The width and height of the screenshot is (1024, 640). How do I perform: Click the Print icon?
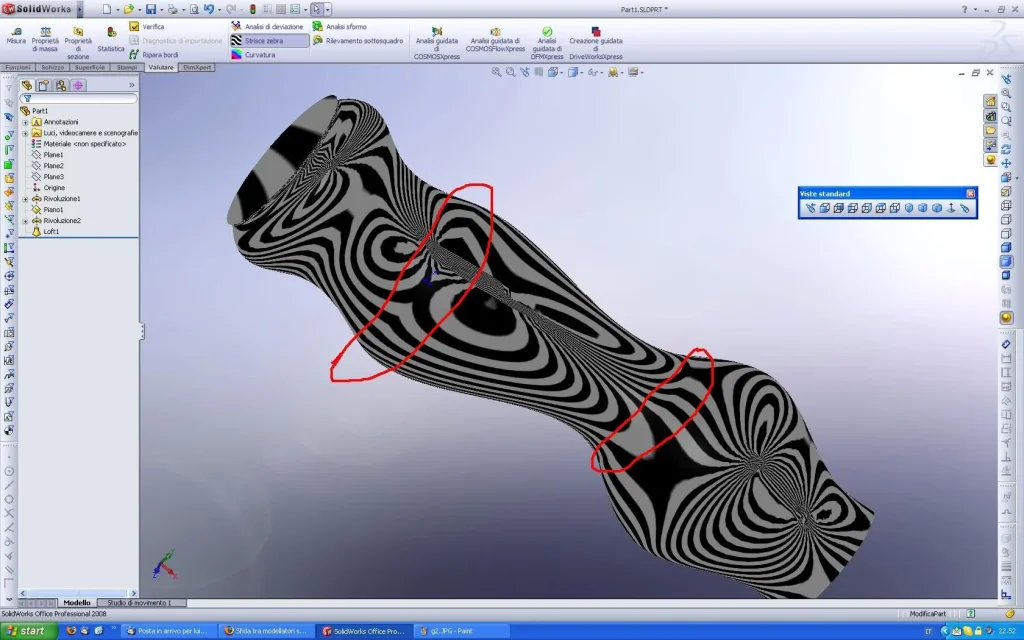pos(172,9)
